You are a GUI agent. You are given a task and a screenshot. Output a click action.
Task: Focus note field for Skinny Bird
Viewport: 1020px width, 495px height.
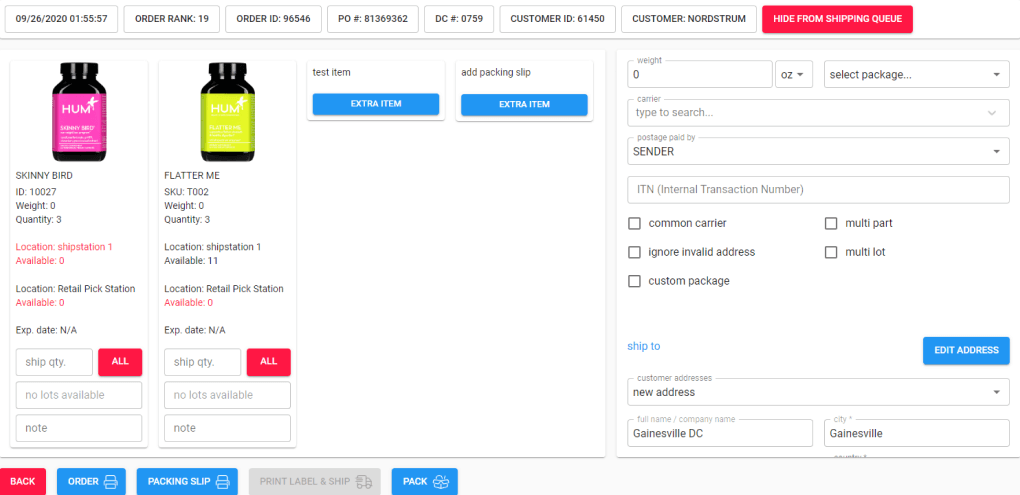pyautogui.click(x=79, y=428)
